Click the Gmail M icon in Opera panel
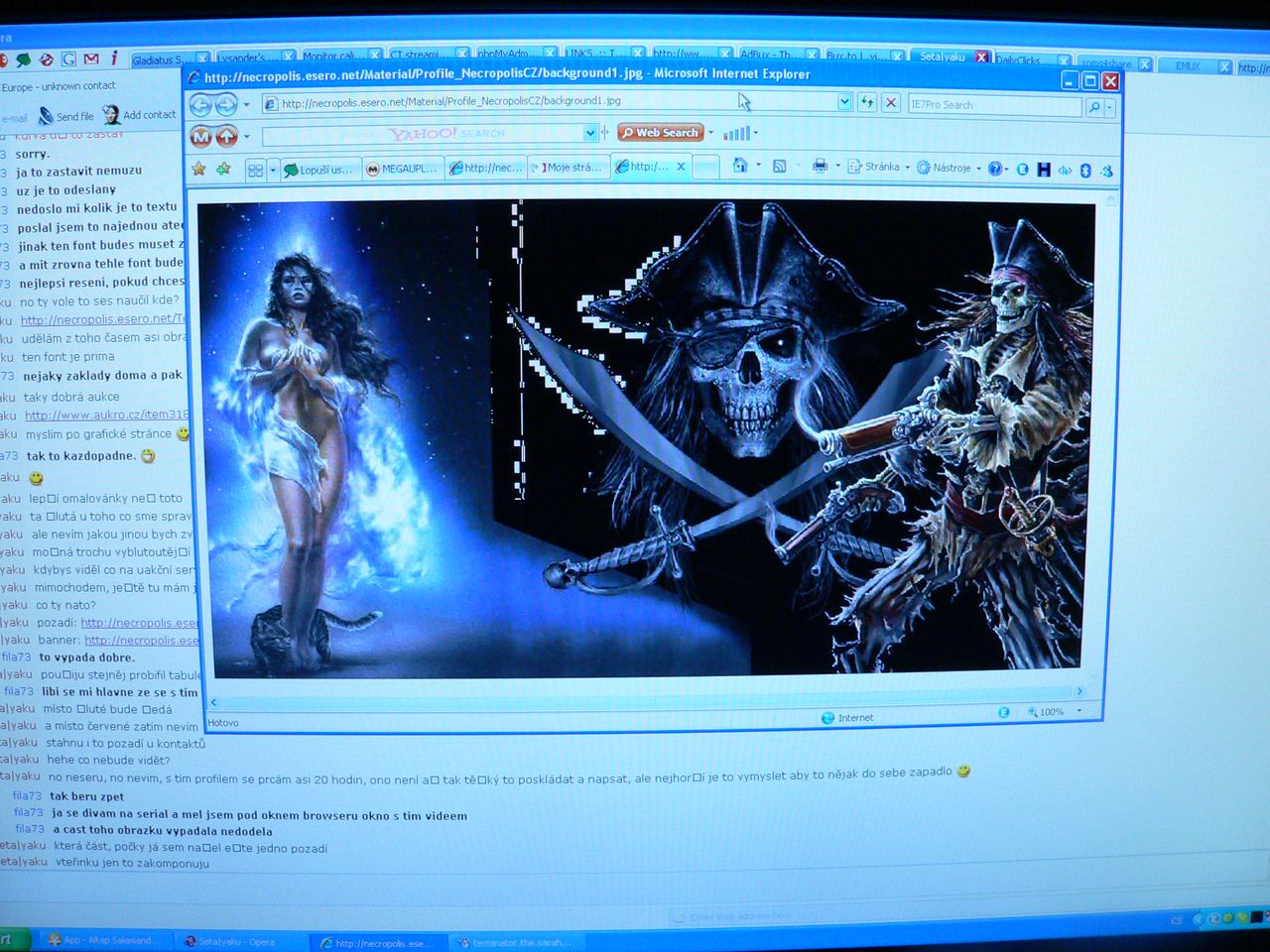This screenshot has width=1270, height=952. click(91, 59)
